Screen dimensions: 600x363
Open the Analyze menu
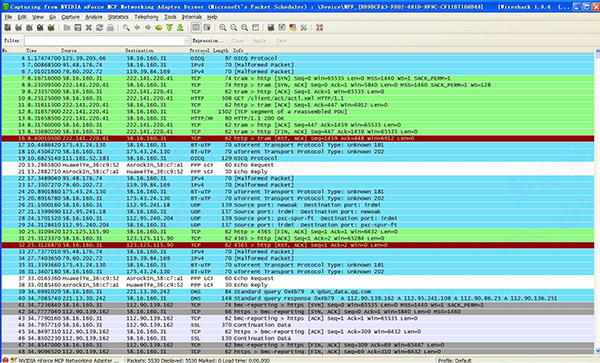click(94, 17)
